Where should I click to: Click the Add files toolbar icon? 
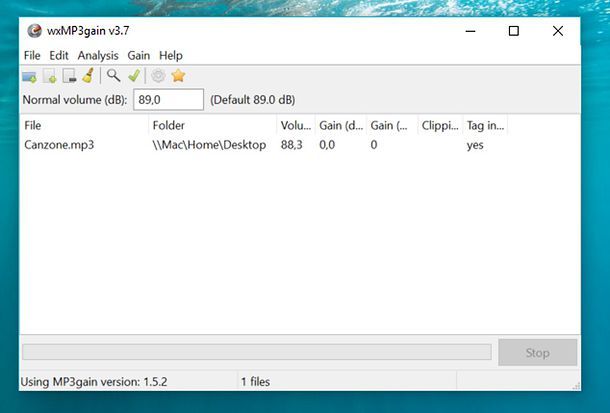tap(50, 76)
